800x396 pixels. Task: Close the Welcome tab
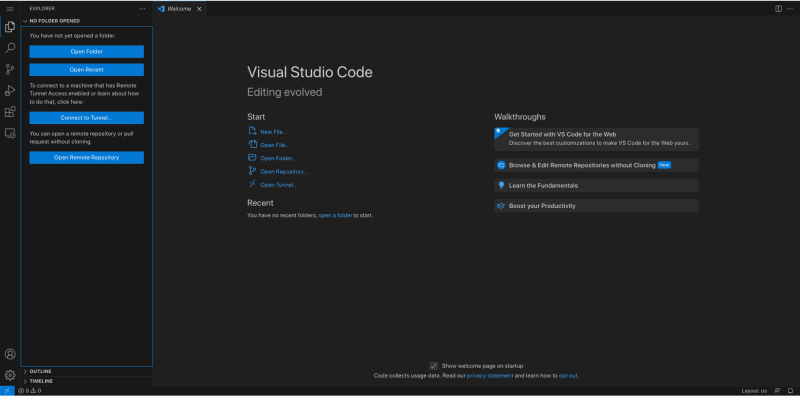pos(199,9)
